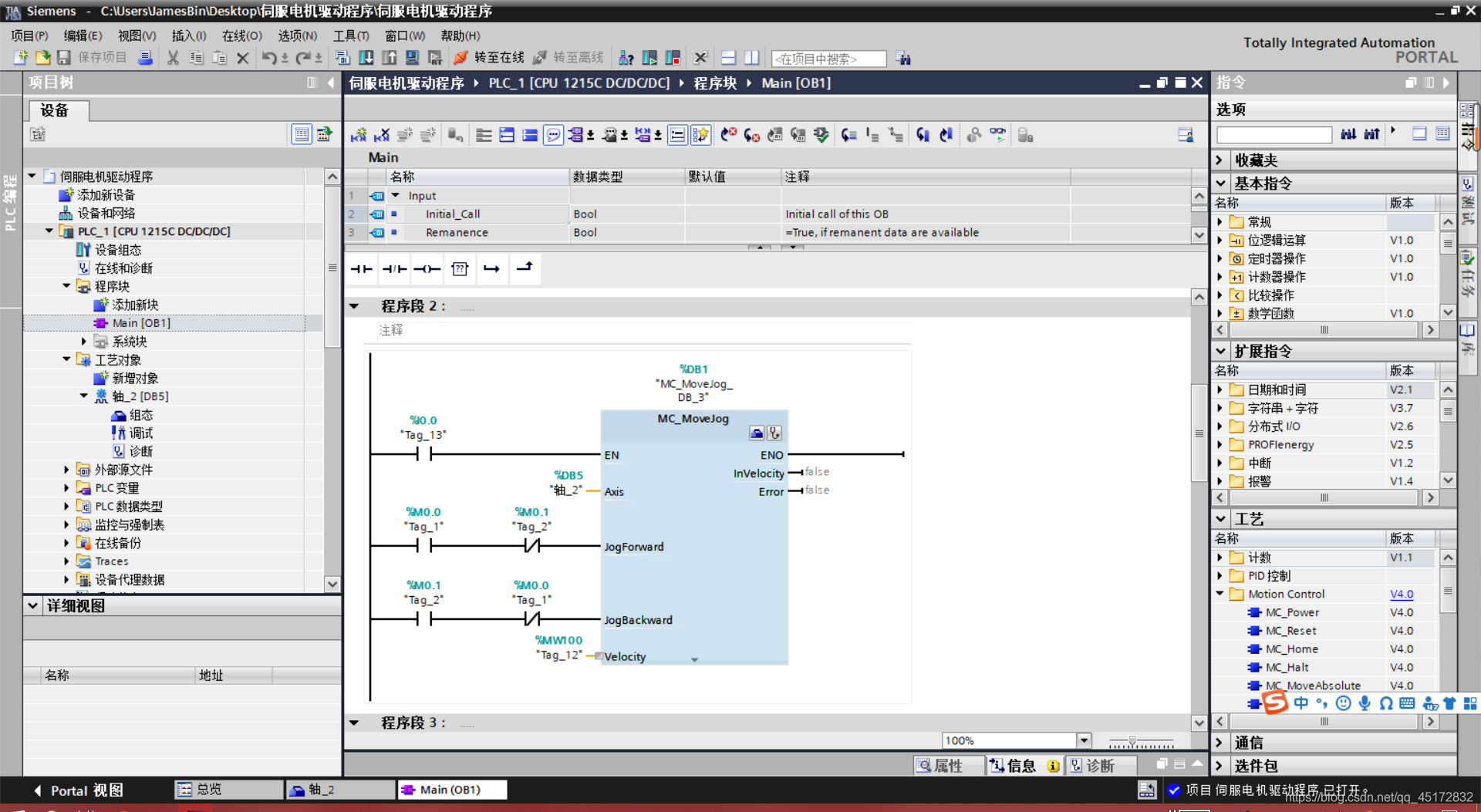Switch to Portal 视图

coord(79,790)
